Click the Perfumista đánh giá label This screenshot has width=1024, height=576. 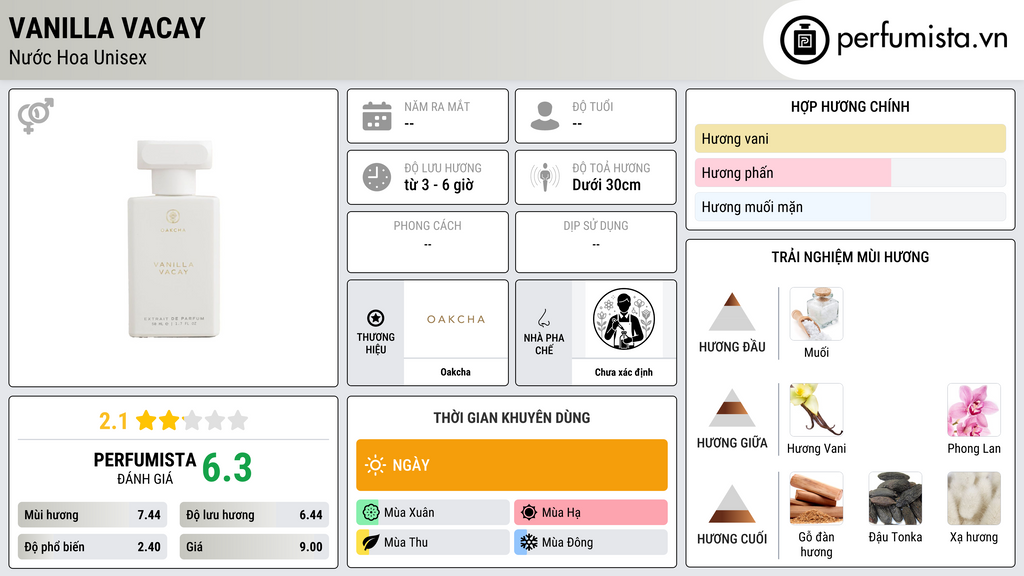point(145,468)
